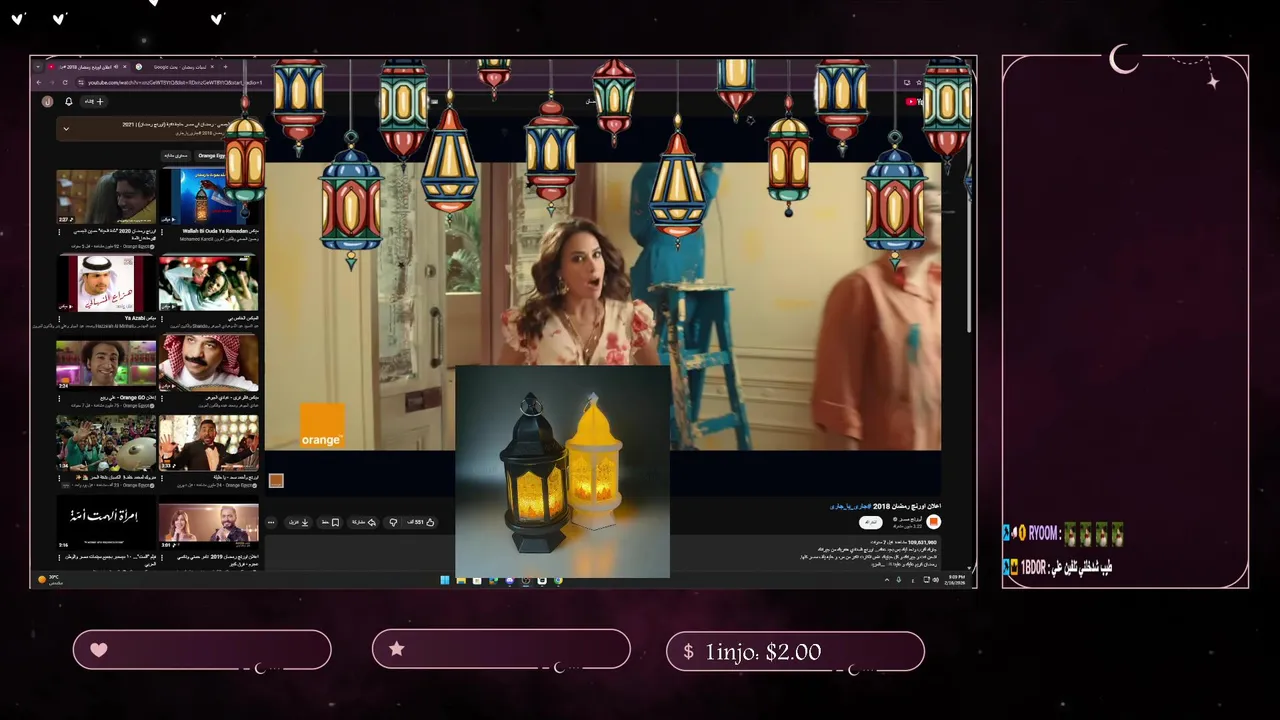Click the YouTube Create plus button
The width and height of the screenshot is (1280, 720).
[x=93, y=101]
